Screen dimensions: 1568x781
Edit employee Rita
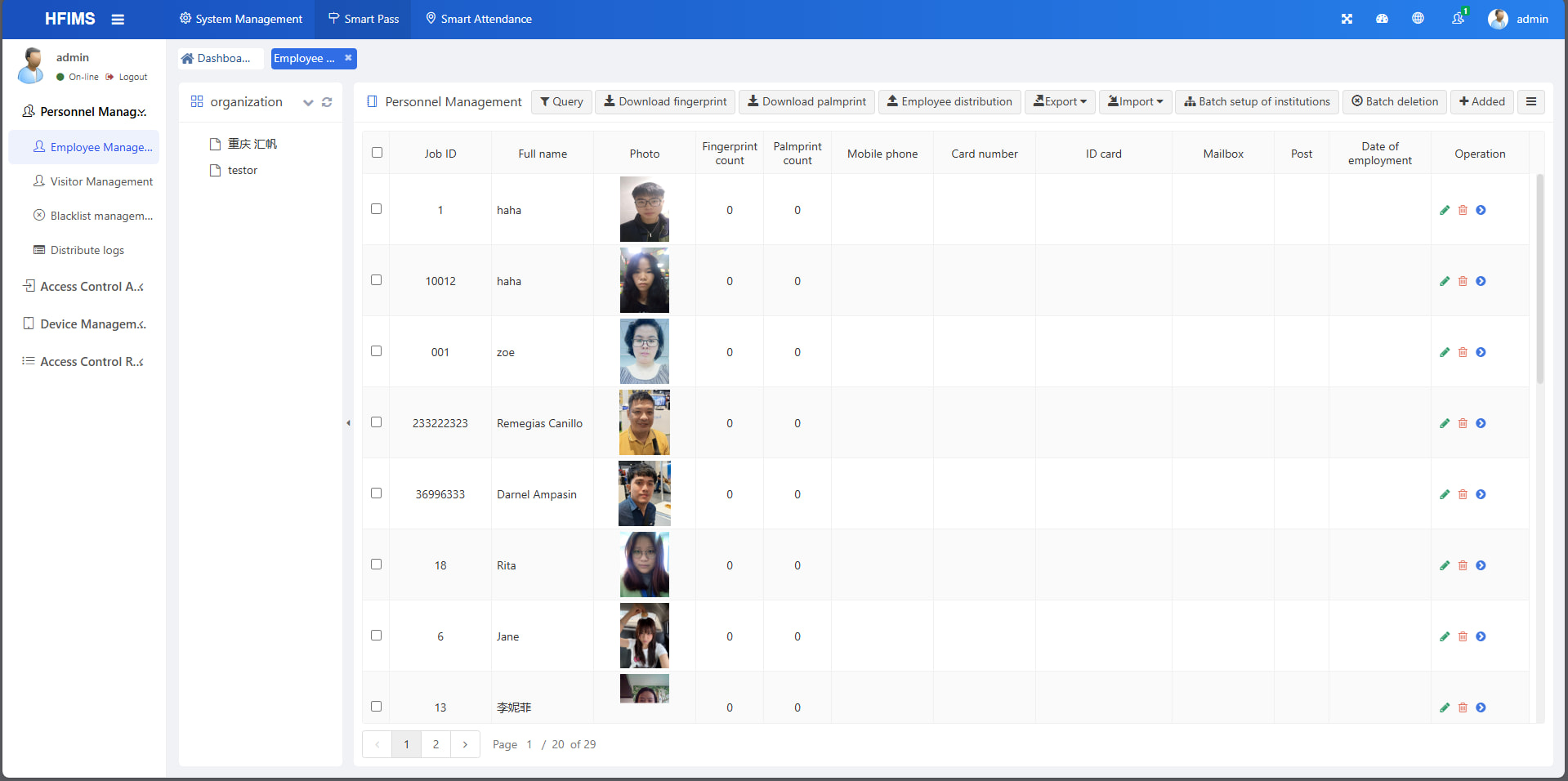pyautogui.click(x=1445, y=565)
